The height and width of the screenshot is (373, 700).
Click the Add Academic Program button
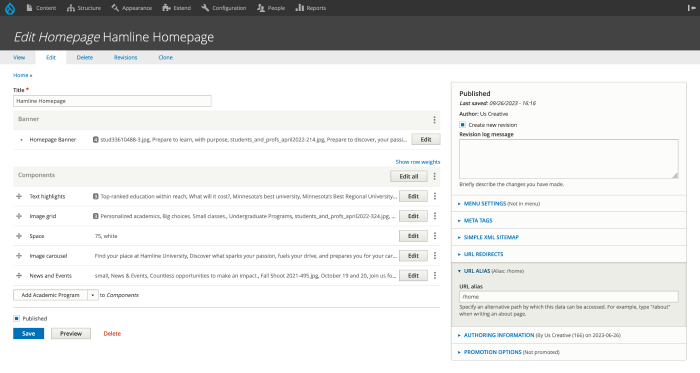[50, 295]
